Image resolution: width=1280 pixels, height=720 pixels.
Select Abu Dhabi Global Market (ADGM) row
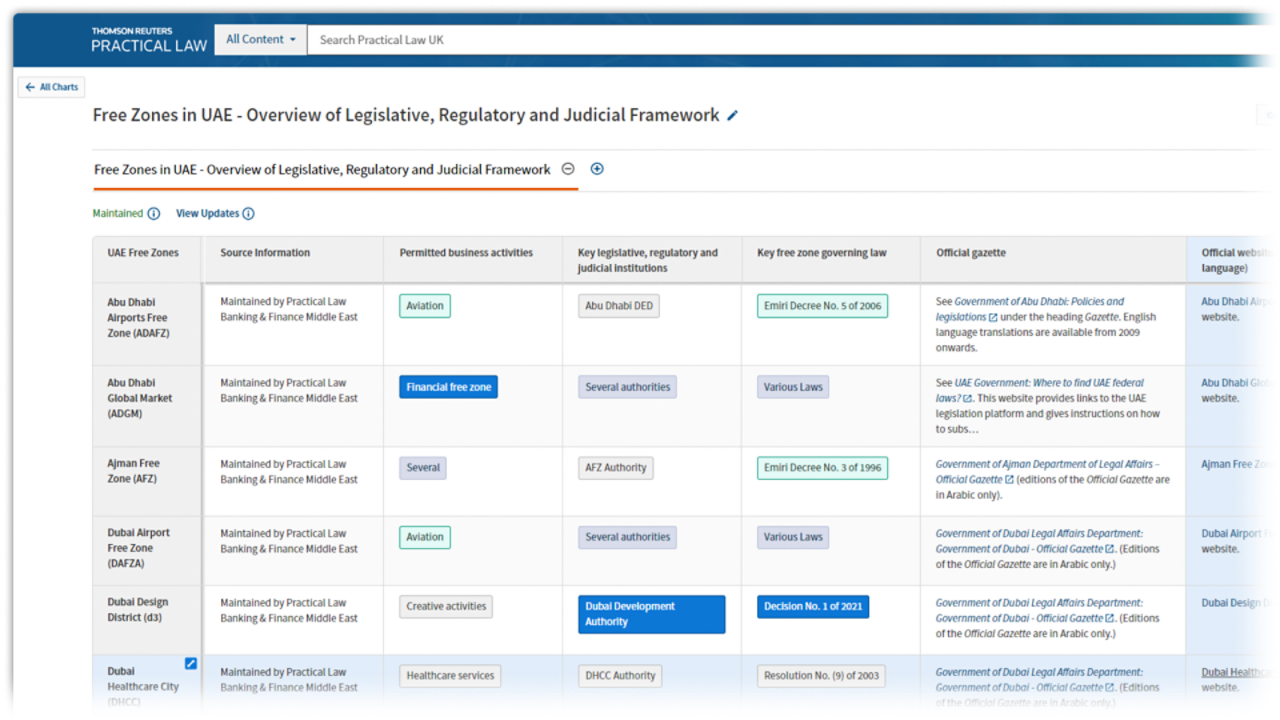coord(140,398)
